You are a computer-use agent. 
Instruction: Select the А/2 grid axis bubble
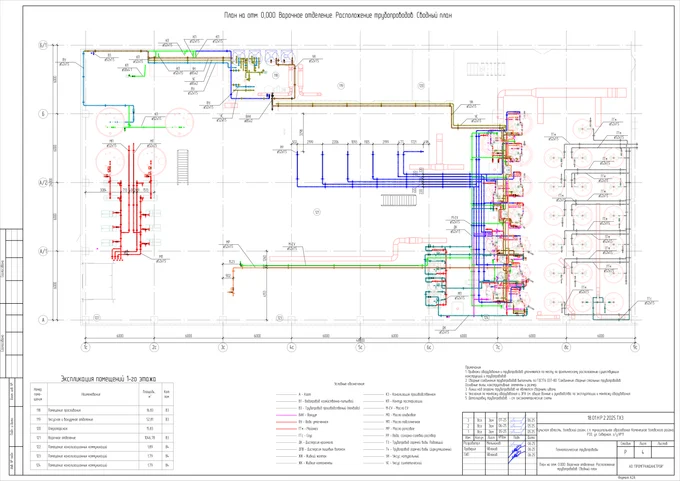44,183
